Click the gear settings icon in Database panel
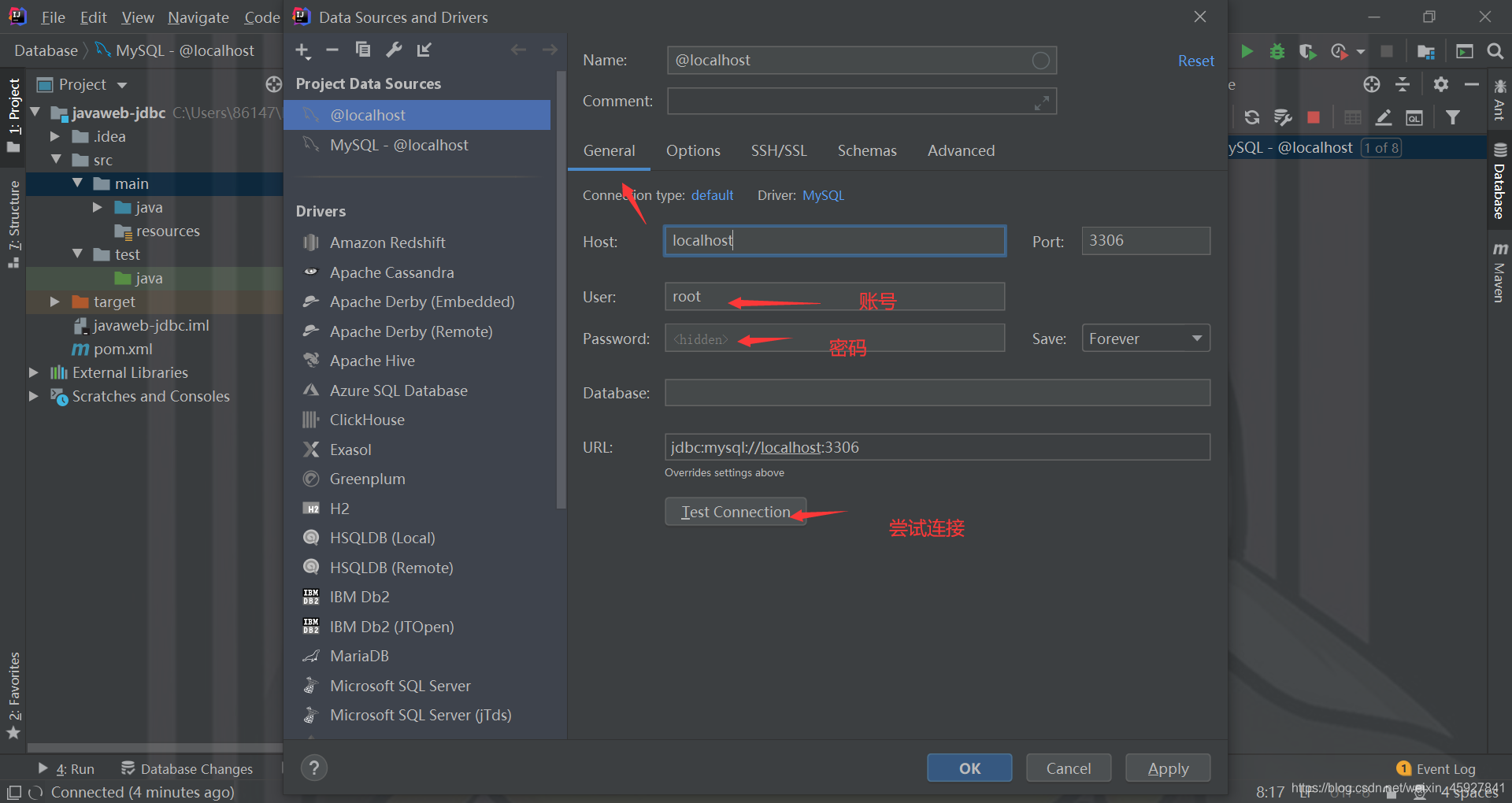The image size is (1512, 803). 1440,84
